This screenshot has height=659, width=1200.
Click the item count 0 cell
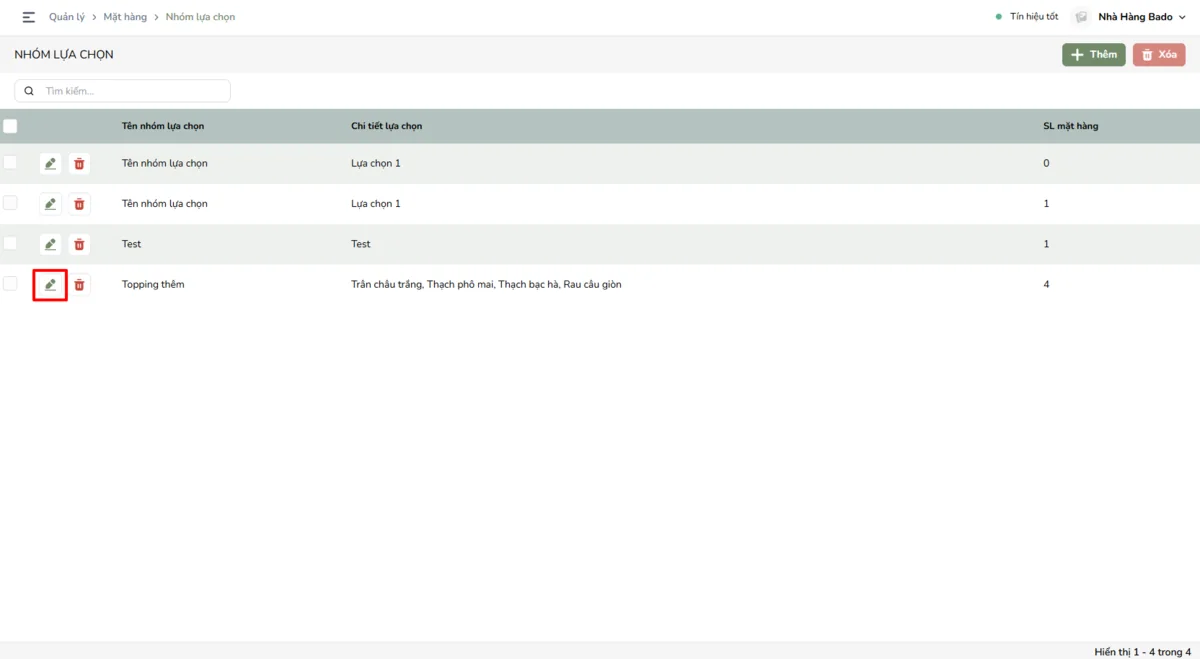1047,163
